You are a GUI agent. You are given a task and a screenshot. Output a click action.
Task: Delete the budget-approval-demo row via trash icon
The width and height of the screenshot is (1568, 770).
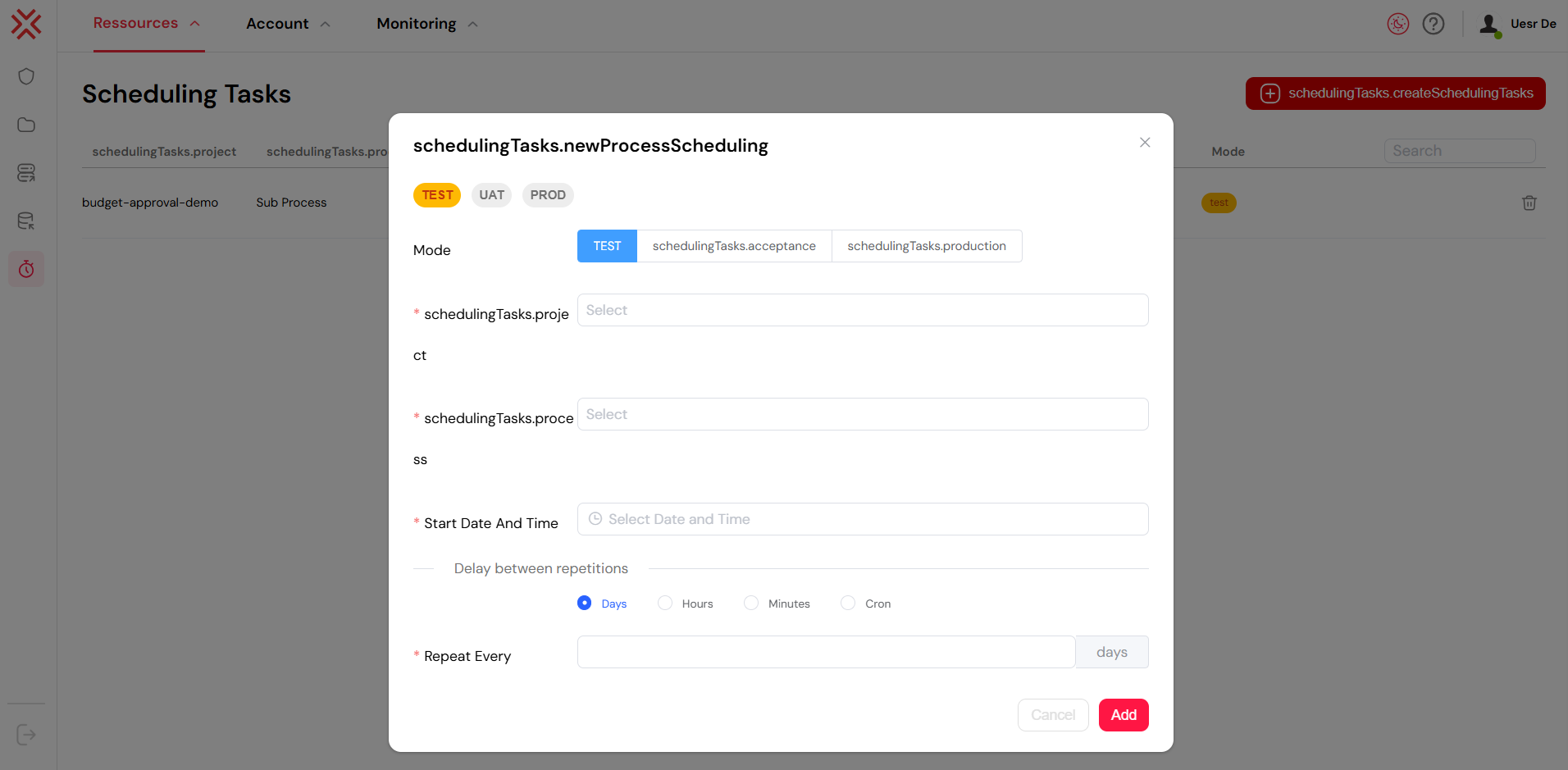(x=1529, y=203)
